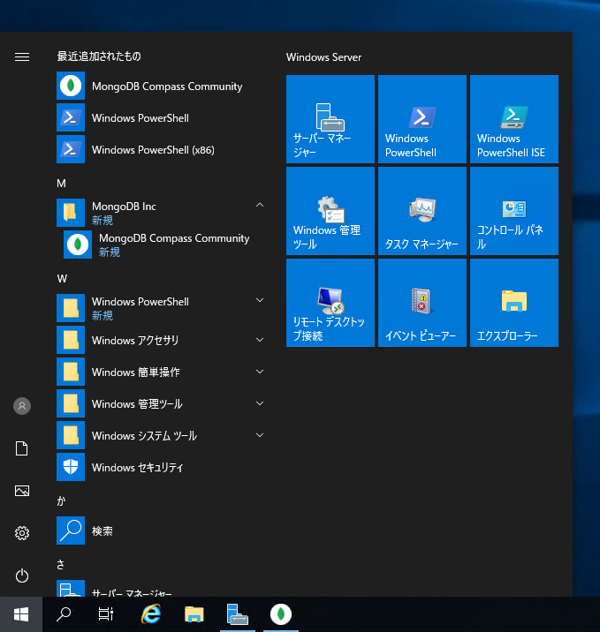Click the Power button in Start sidebar
This screenshot has height=632, width=600.
click(22, 576)
